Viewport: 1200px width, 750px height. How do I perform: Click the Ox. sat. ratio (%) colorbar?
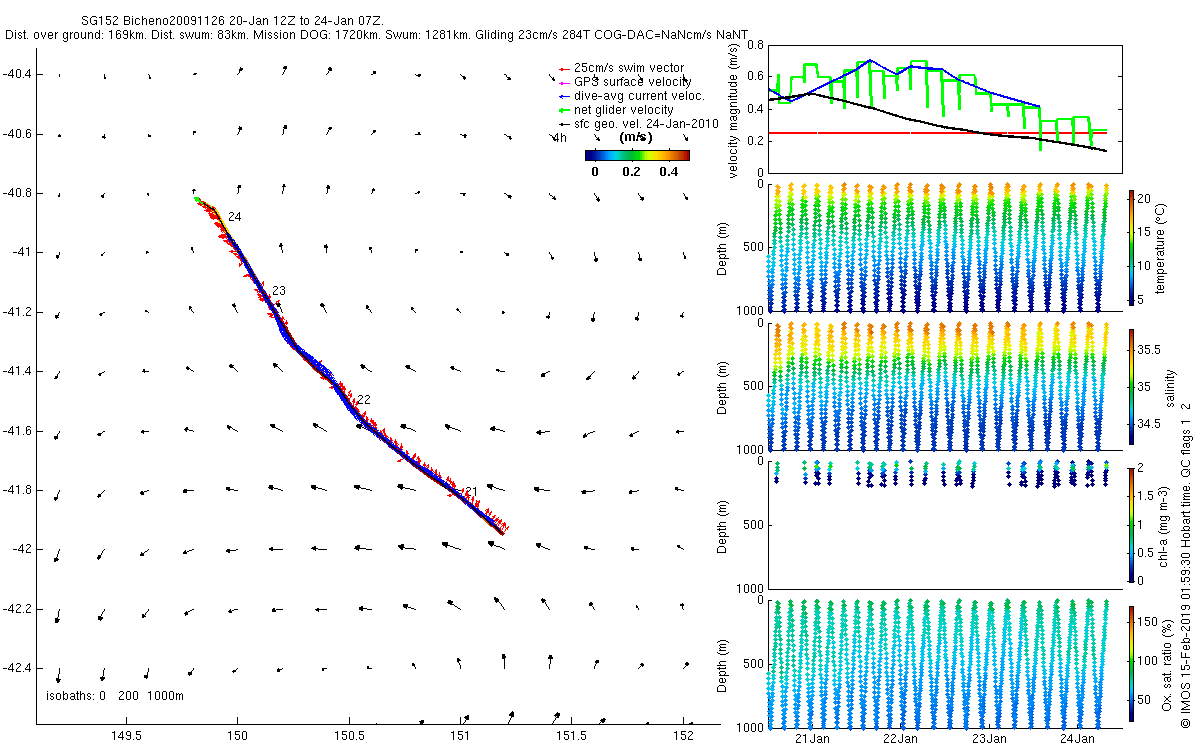[x=1132, y=665]
